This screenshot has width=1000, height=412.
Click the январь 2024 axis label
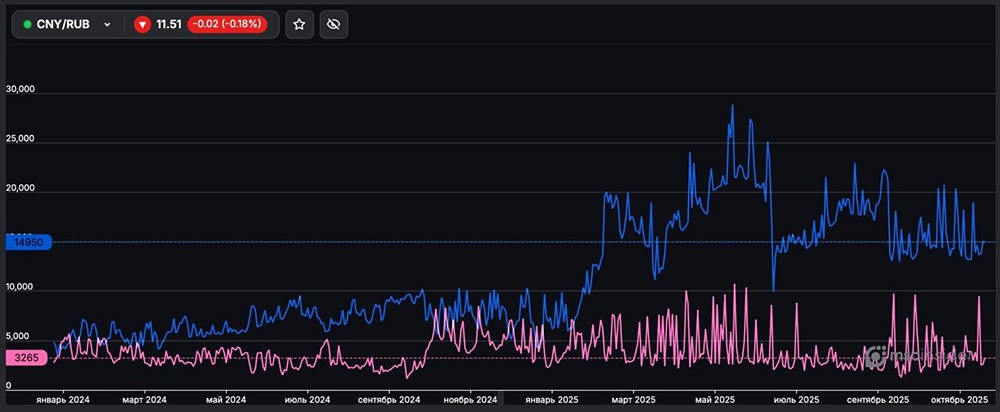[62, 400]
